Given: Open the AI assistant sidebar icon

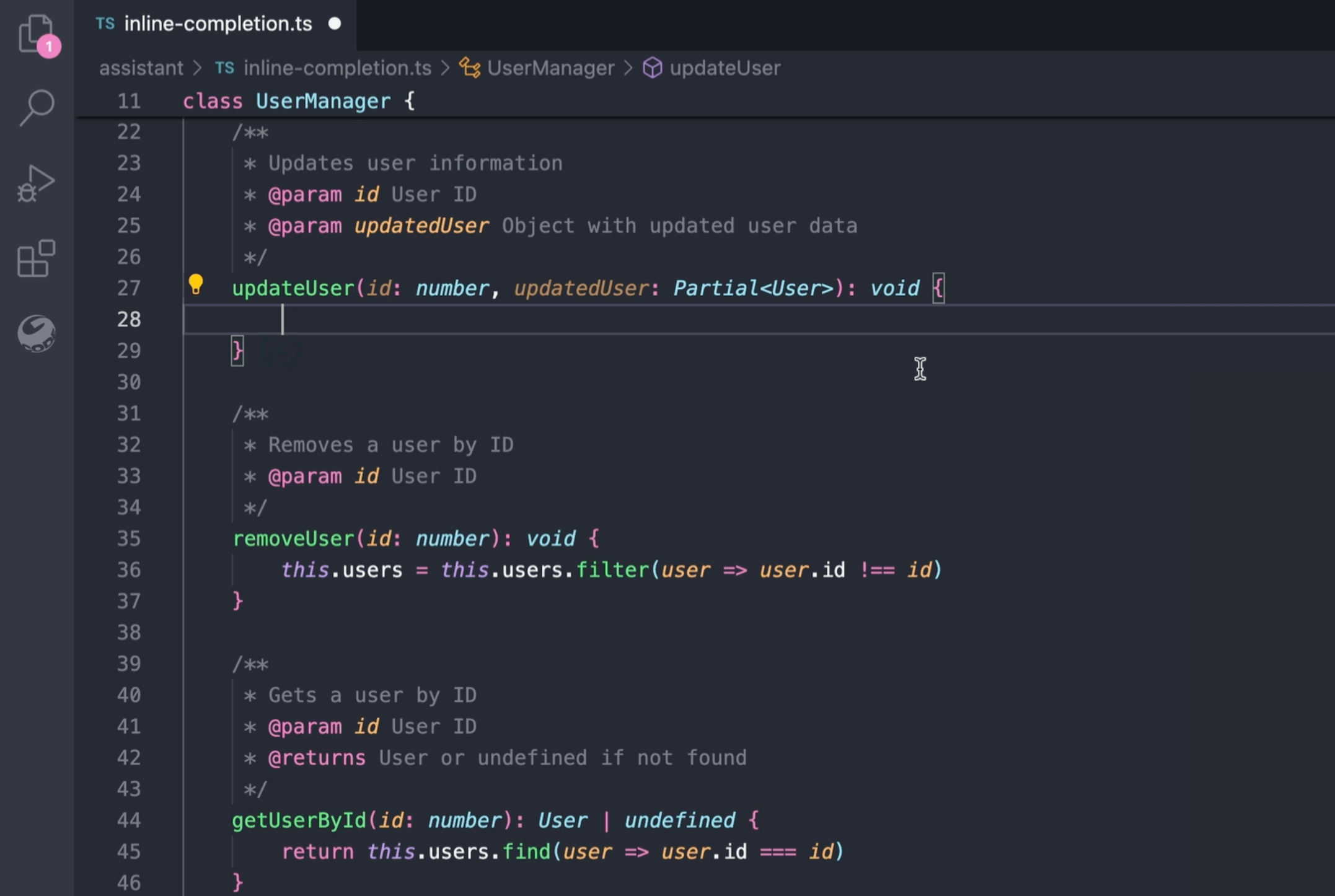Looking at the screenshot, I should pos(36,333).
